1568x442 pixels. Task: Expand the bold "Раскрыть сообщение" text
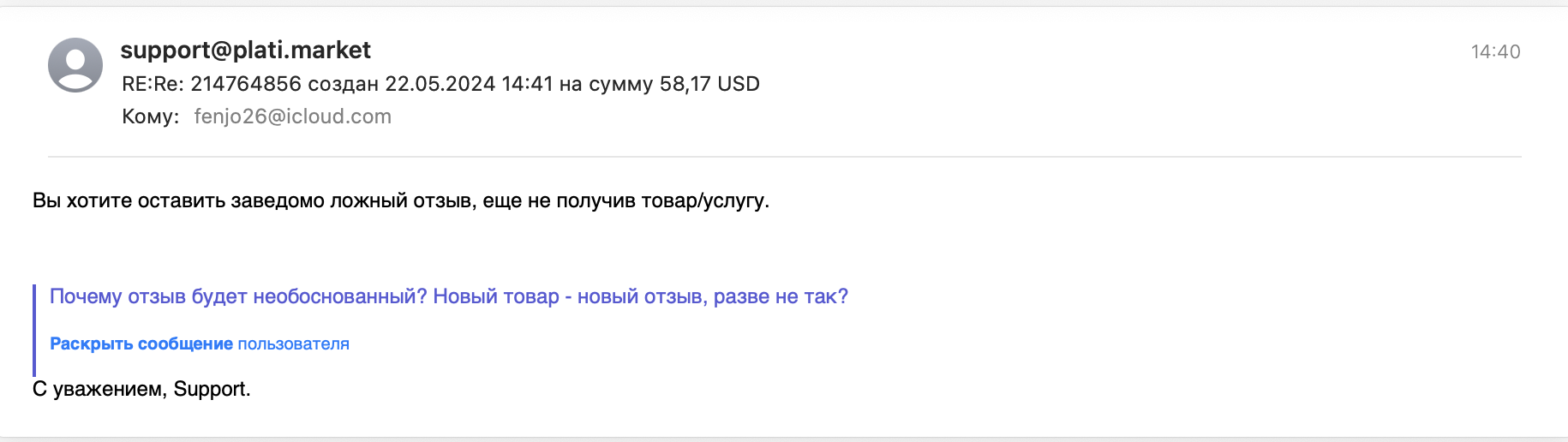[x=141, y=343]
